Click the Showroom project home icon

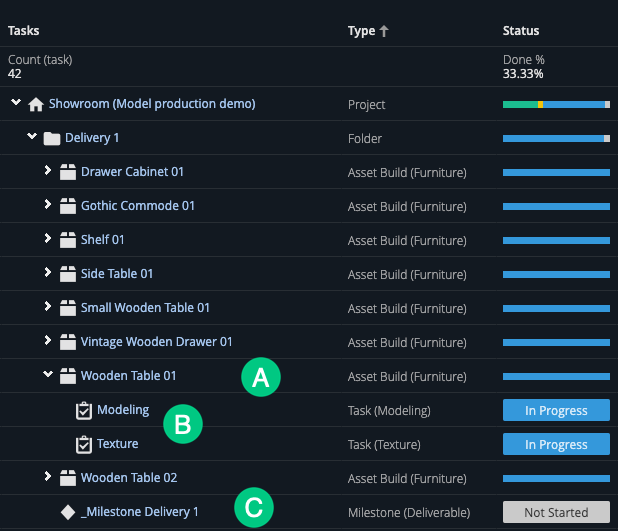coord(36,104)
